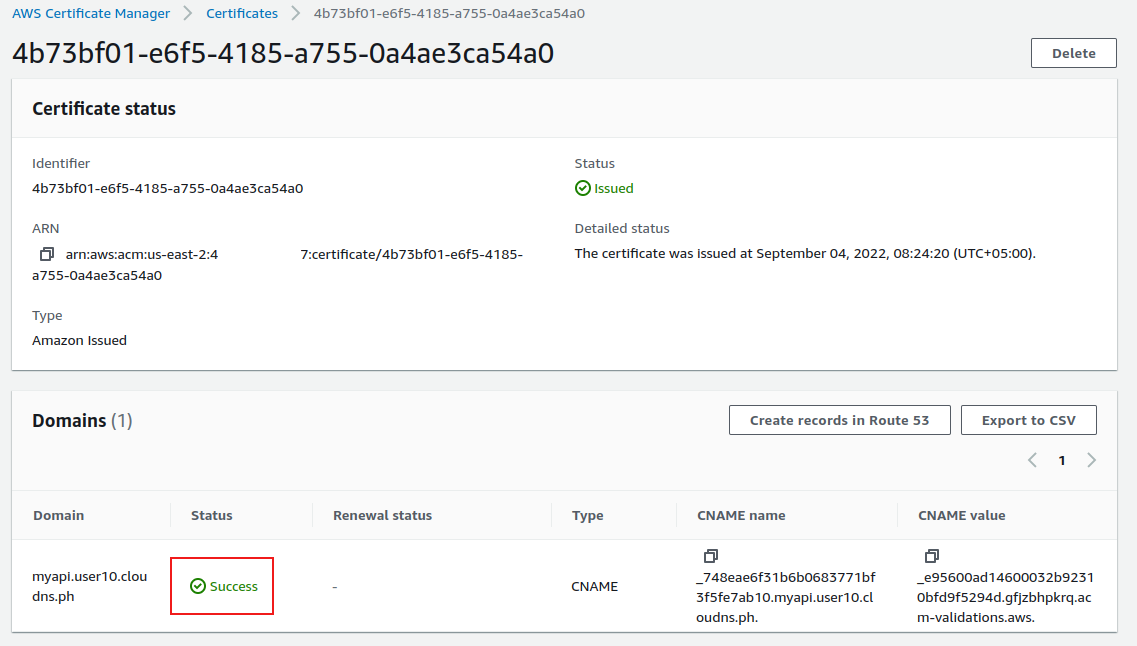Screen dimensions: 1137x646
Task: Open AWS Certificate Manager breadcrumb link
Action: click(91, 13)
